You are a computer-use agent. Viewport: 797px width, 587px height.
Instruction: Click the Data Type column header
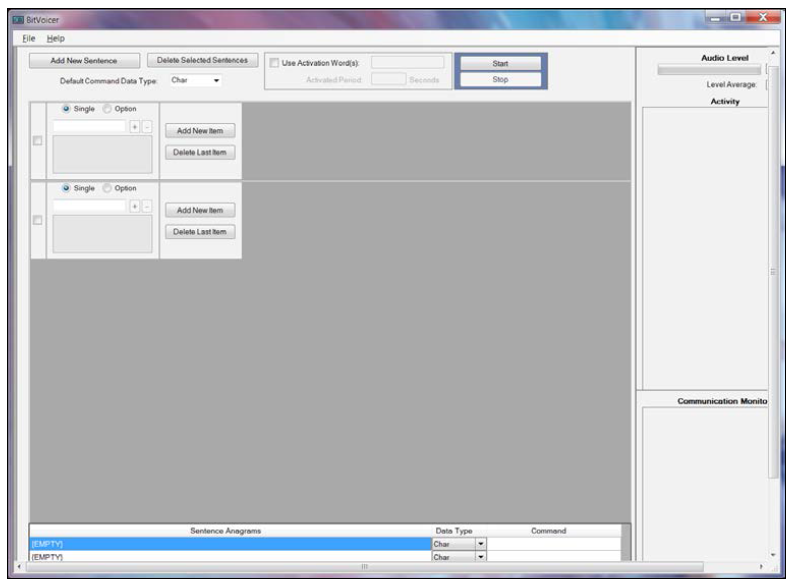[x=454, y=531]
